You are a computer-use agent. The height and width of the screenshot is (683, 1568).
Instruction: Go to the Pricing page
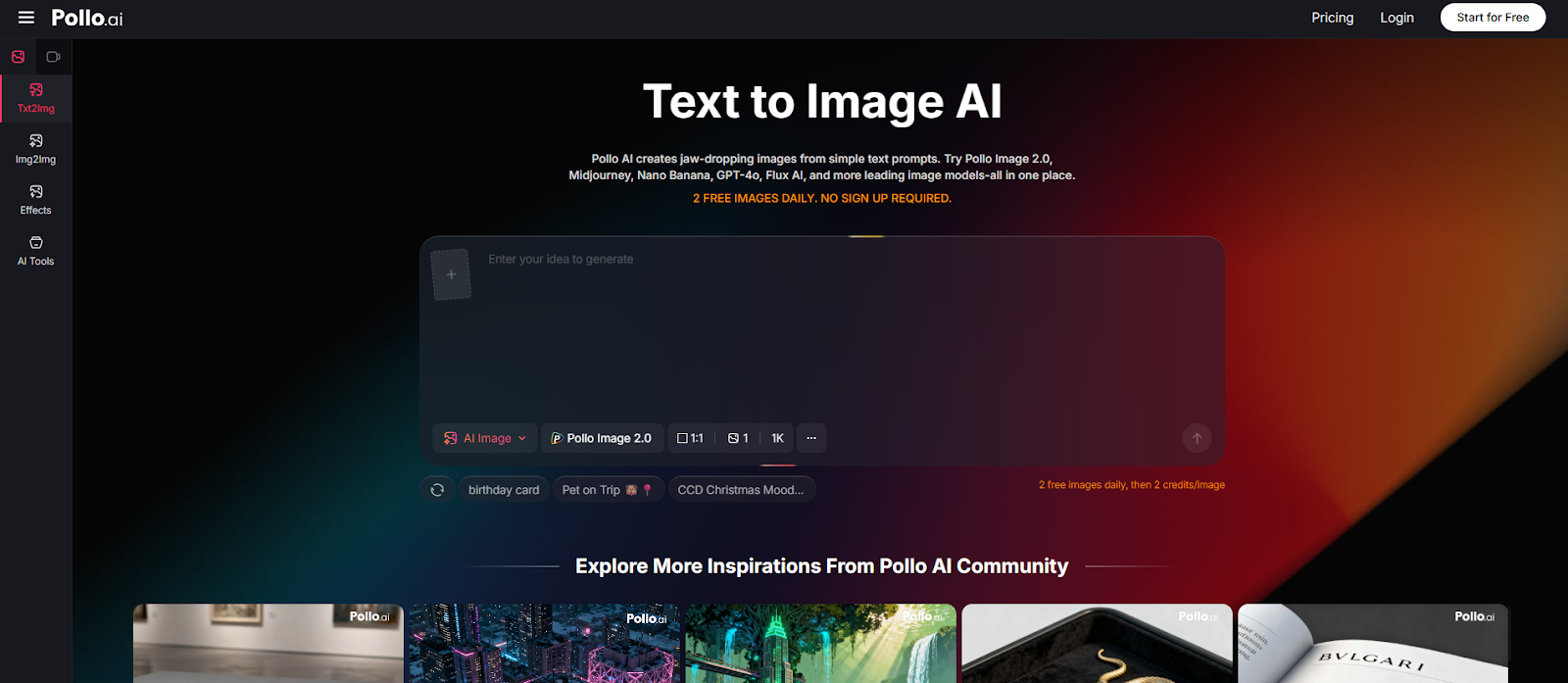[1332, 18]
